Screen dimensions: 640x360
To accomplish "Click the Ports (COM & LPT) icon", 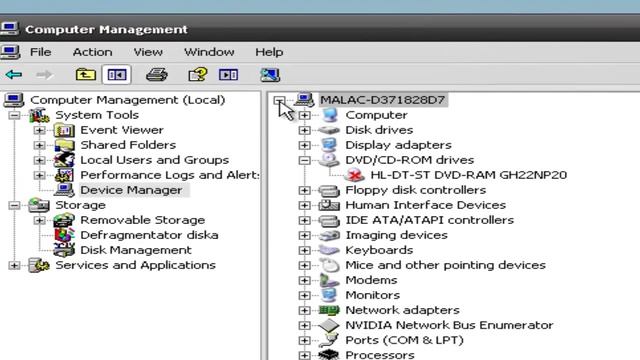I will coord(329,340).
